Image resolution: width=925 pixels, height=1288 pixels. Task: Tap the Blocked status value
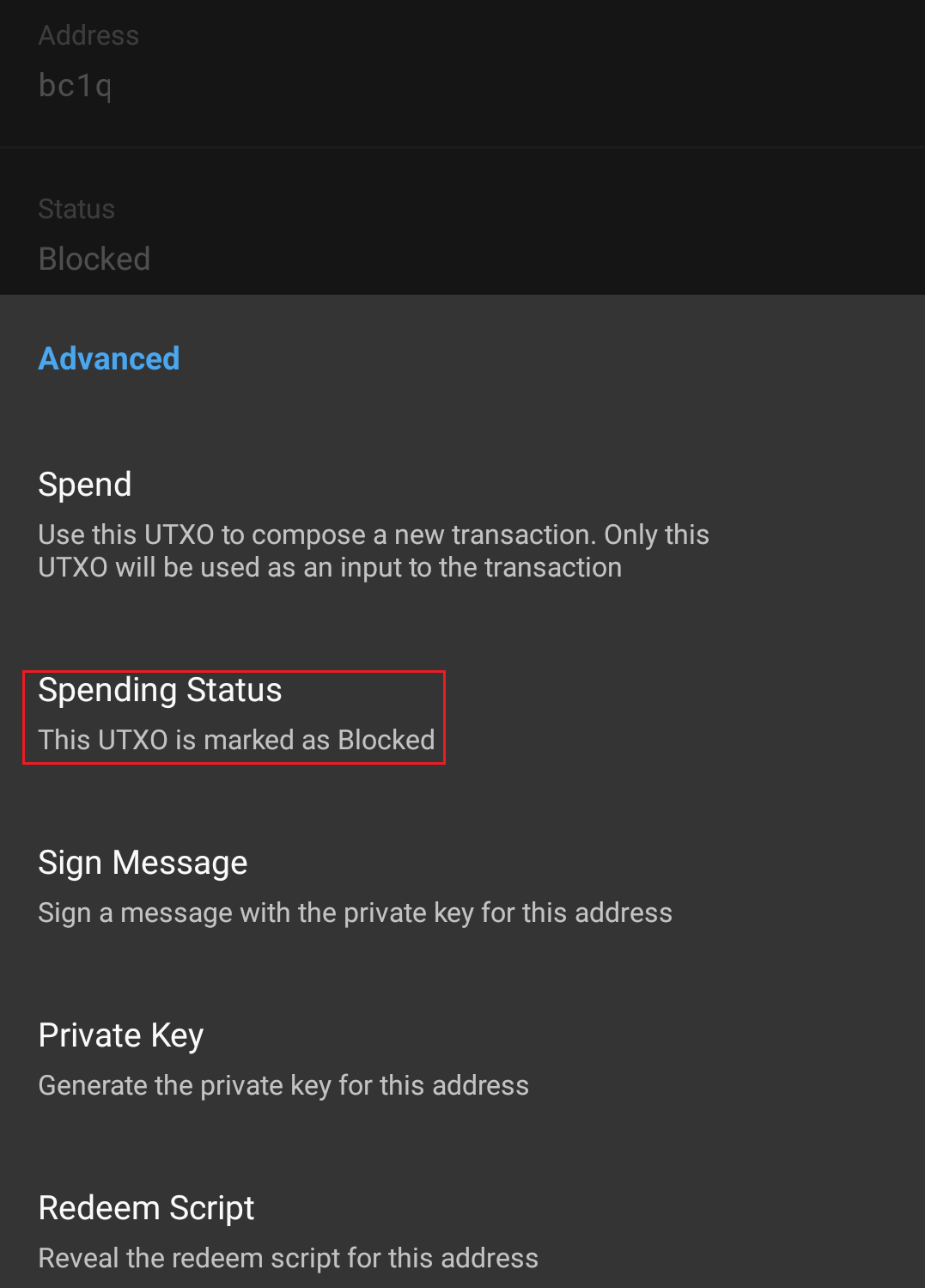[x=94, y=259]
